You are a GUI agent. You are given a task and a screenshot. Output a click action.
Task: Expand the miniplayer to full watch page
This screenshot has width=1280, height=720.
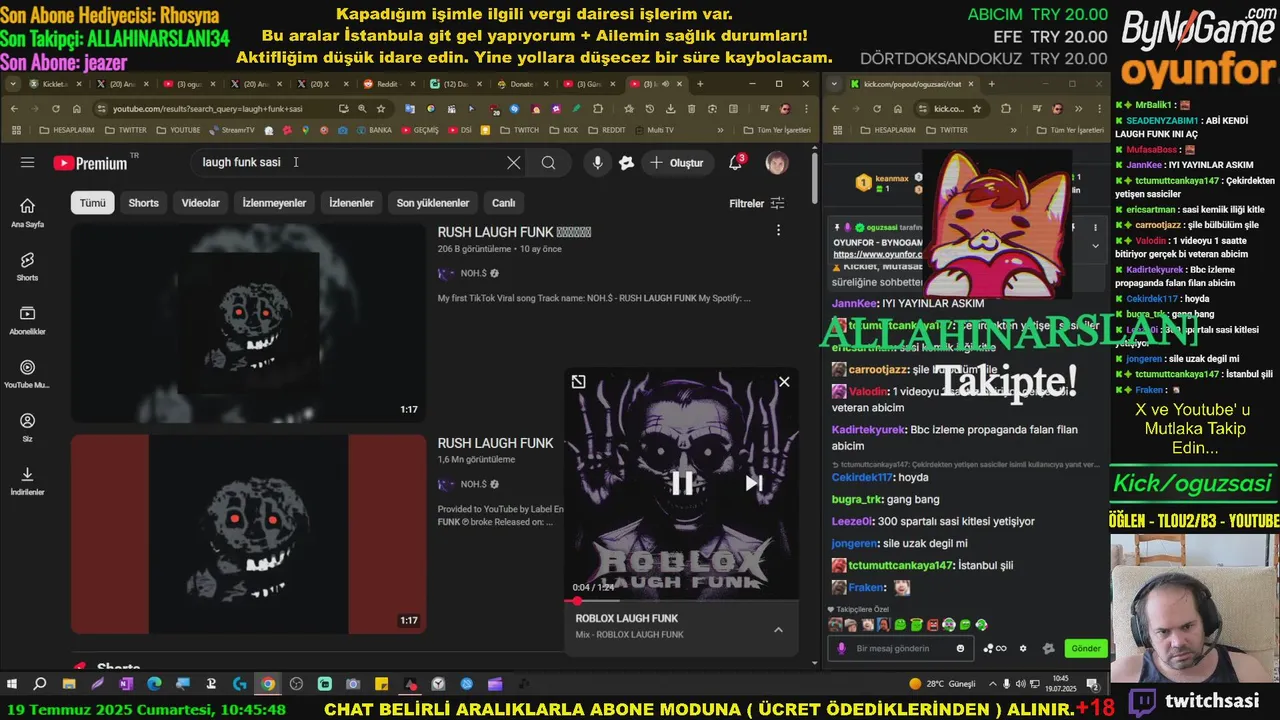click(578, 382)
